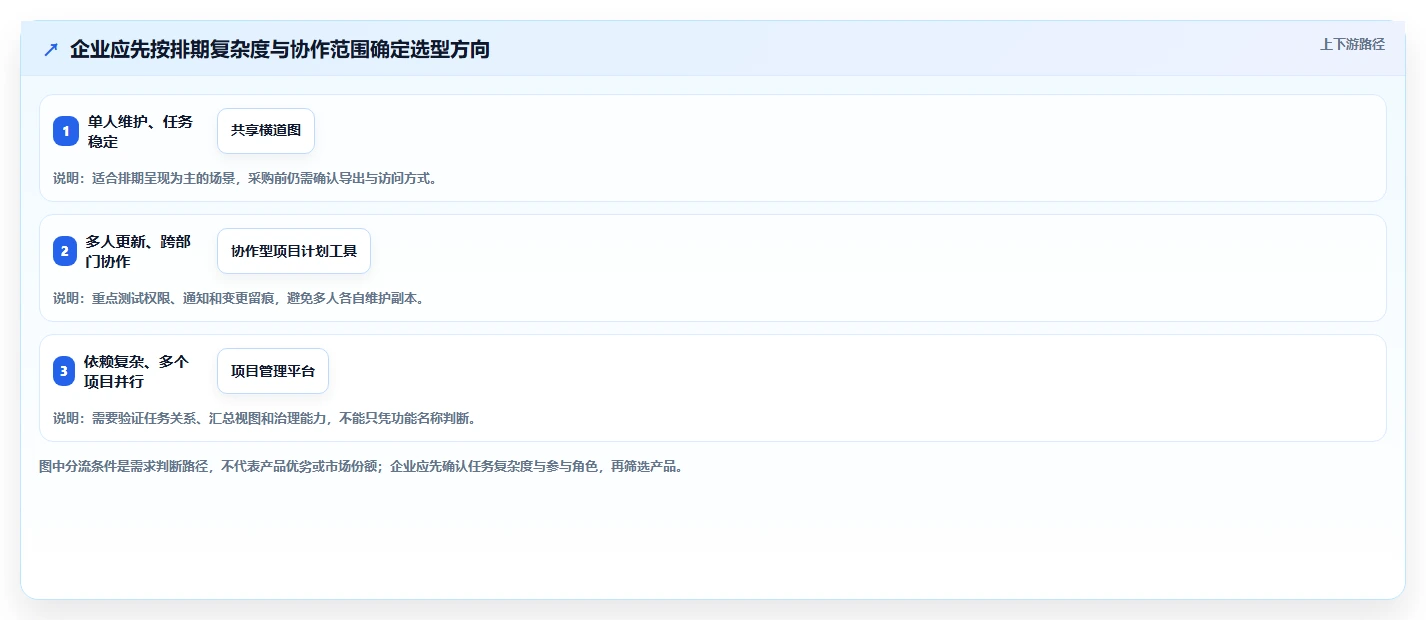
Task: Click the note about 需要验证任务关系、汇总视图
Action: [x=265, y=418]
